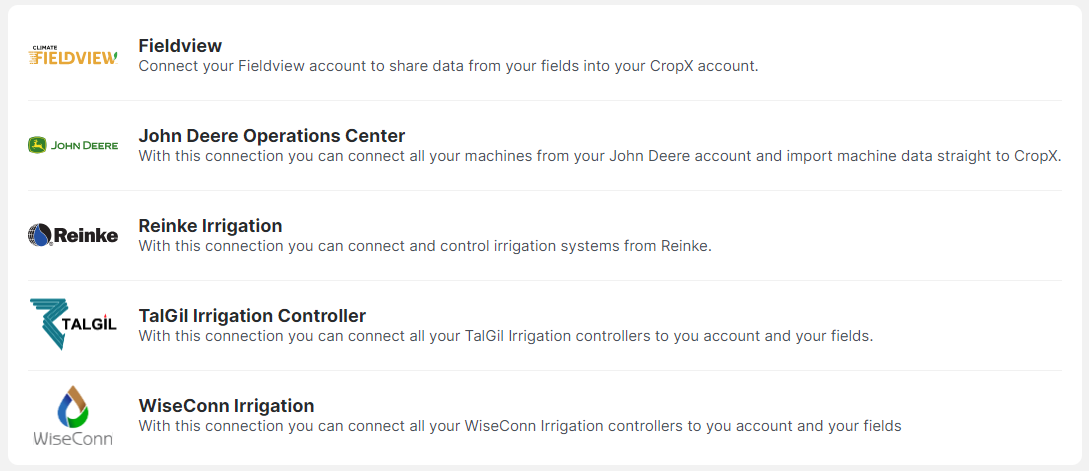Open the WiseConn Irrigation heading
The width and height of the screenshot is (1089, 471).
coord(226,406)
